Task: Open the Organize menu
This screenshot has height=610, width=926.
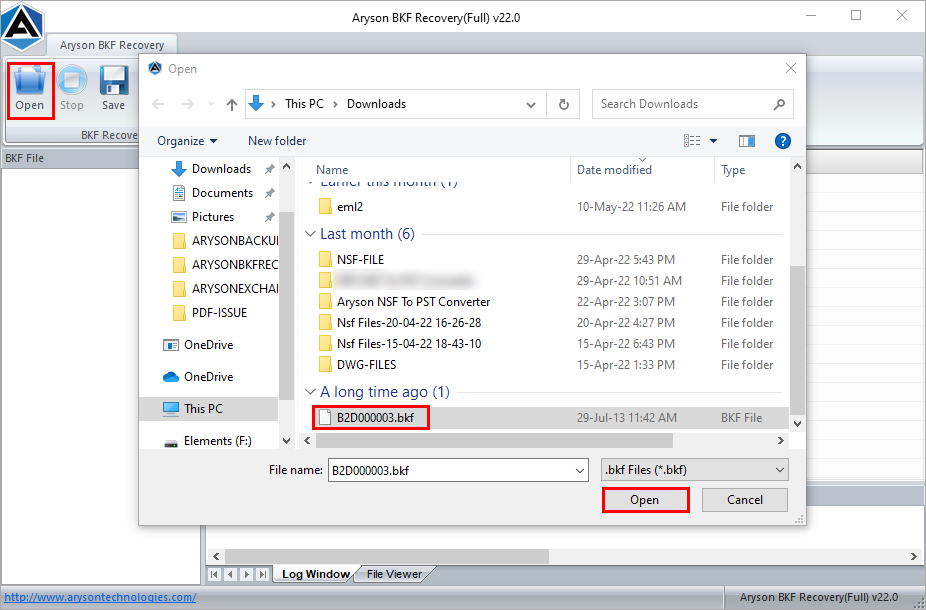Action: click(x=187, y=141)
